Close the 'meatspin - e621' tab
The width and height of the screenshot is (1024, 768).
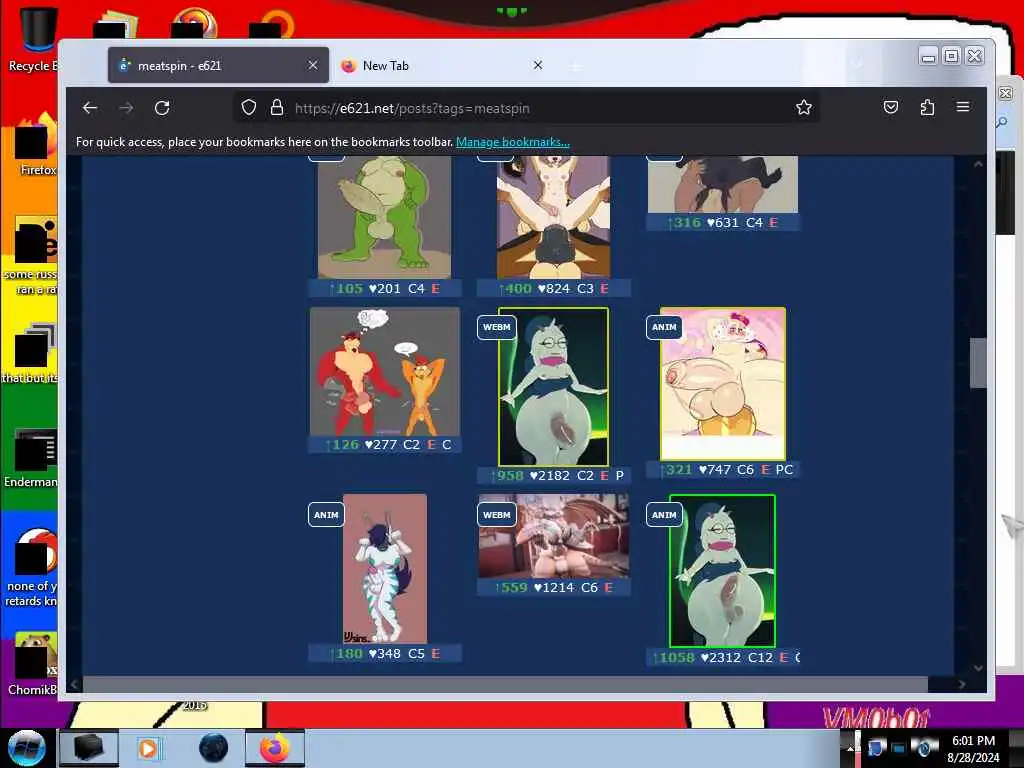click(x=313, y=65)
